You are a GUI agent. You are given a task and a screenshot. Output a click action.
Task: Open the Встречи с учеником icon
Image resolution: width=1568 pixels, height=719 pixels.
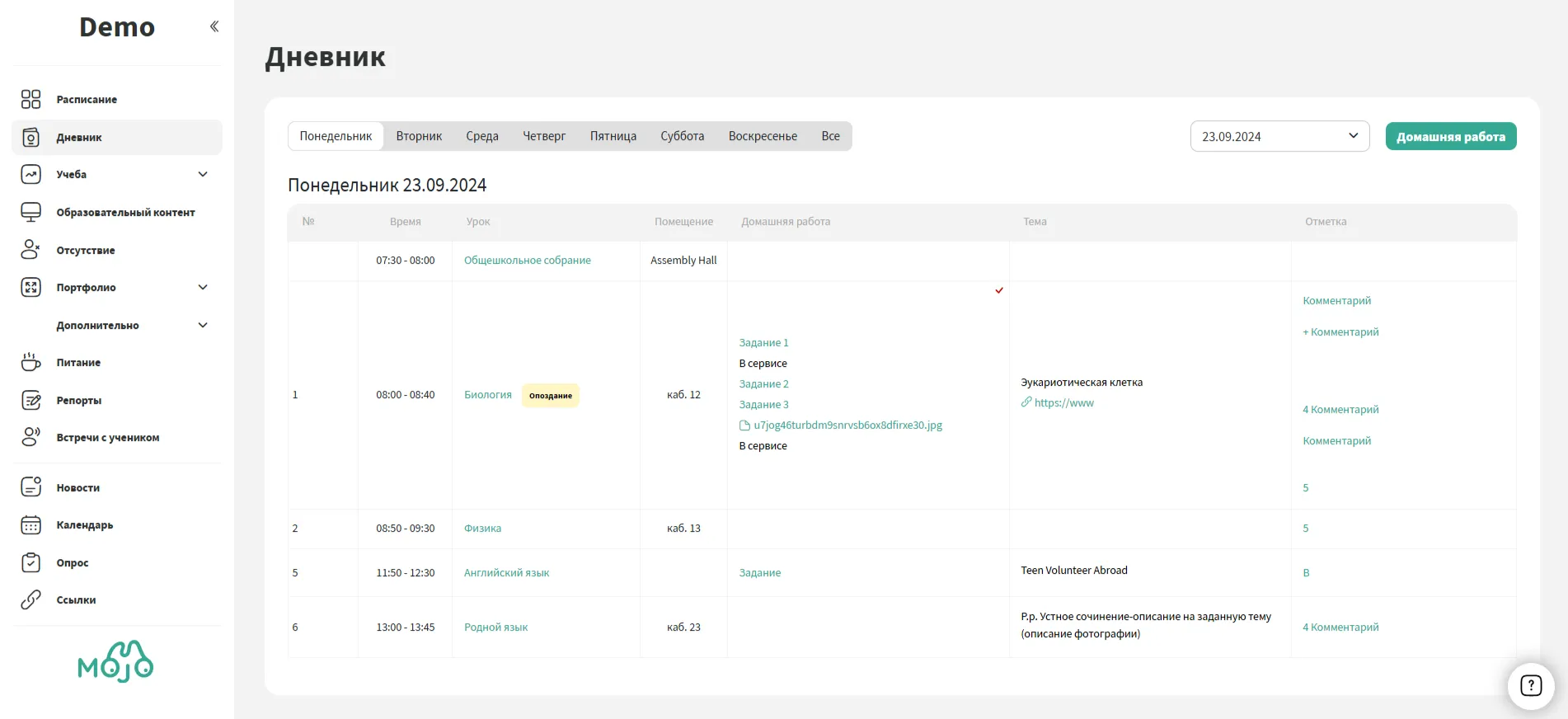click(31, 437)
